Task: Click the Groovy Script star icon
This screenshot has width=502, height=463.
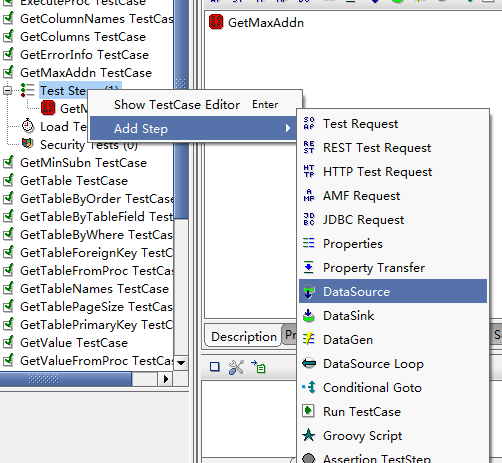Action: pos(309,435)
